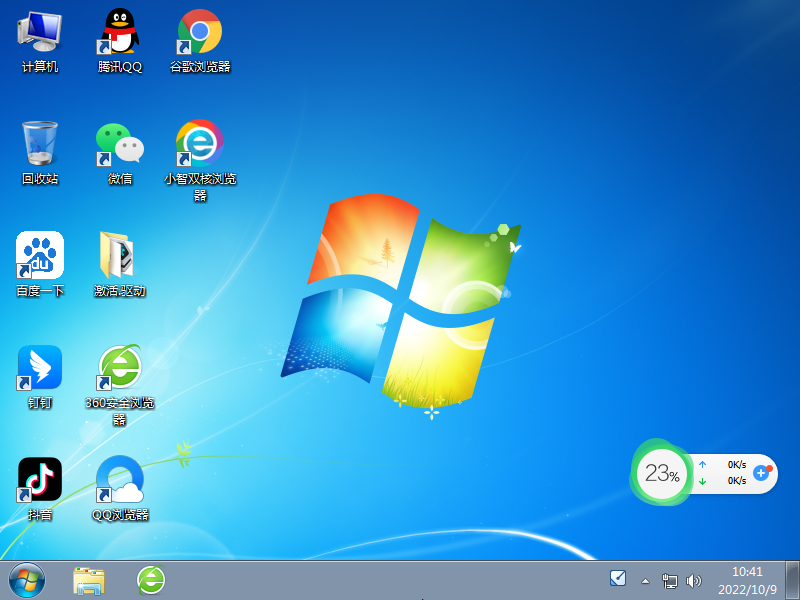Screen dimensions: 800x600
Task: Click the blue plus button on speed widget
Action: point(761,472)
